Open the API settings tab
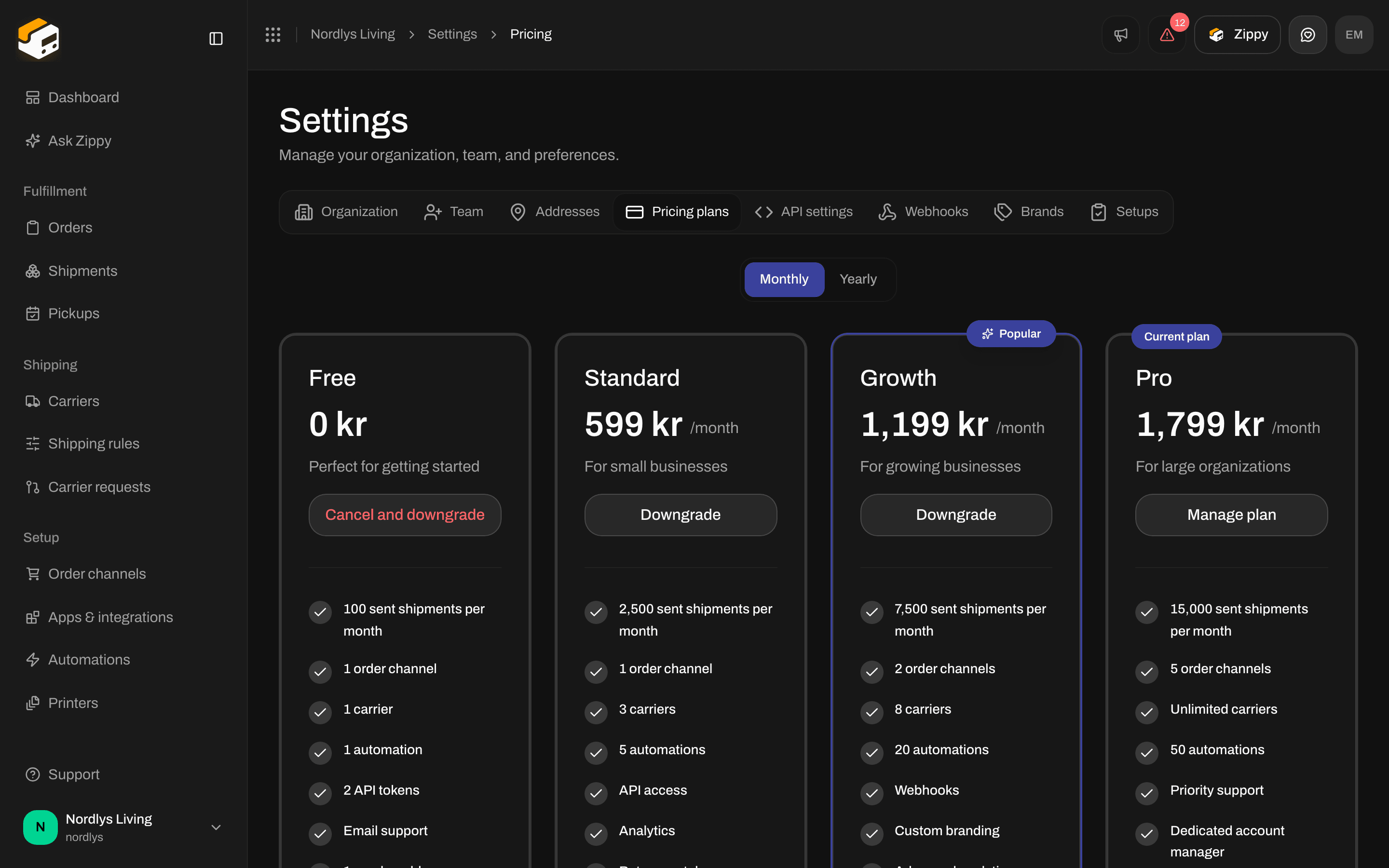Viewport: 1389px width, 868px height. (803, 212)
